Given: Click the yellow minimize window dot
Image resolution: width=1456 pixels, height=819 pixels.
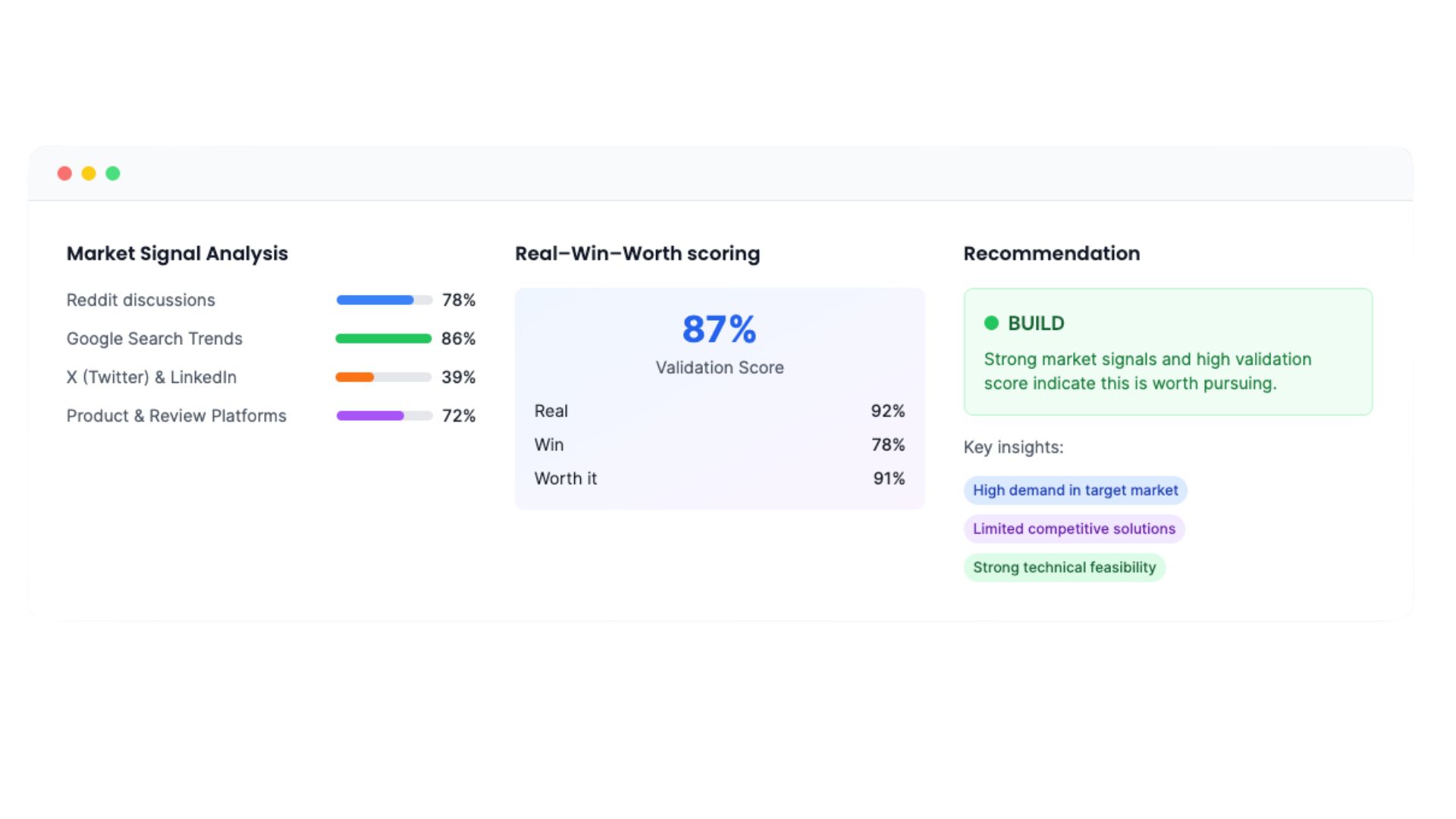Looking at the screenshot, I should point(89,174).
